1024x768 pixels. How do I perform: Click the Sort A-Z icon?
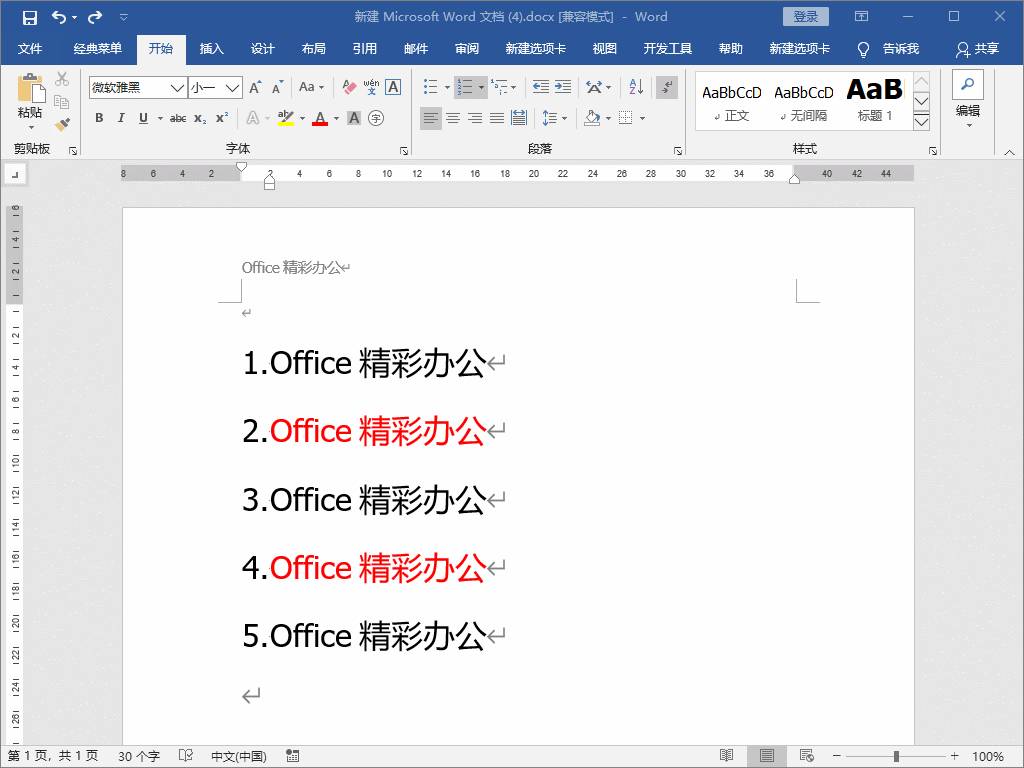pos(636,87)
